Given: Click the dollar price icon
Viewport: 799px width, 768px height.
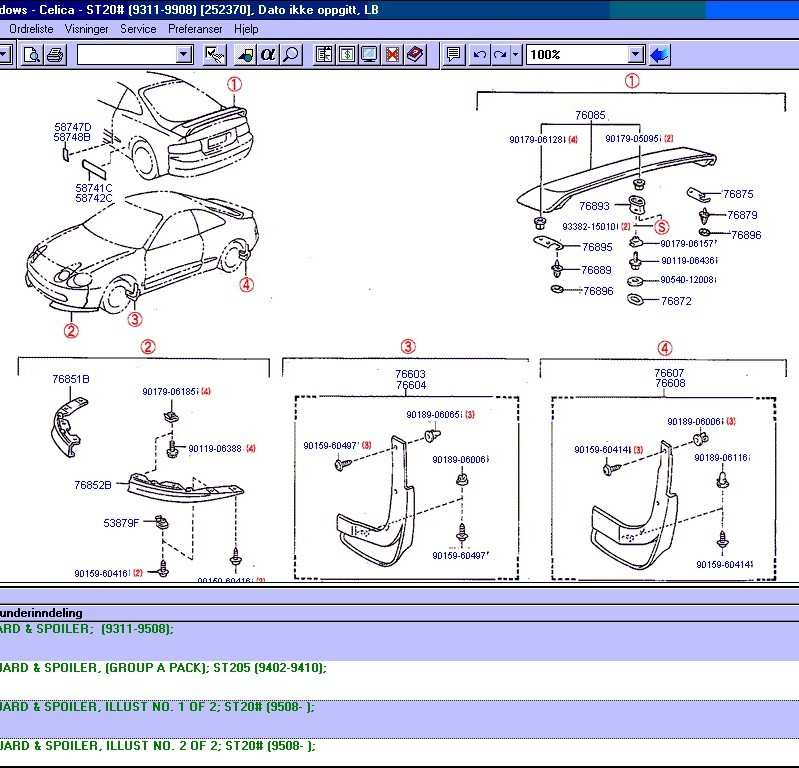Looking at the screenshot, I should pos(347,55).
